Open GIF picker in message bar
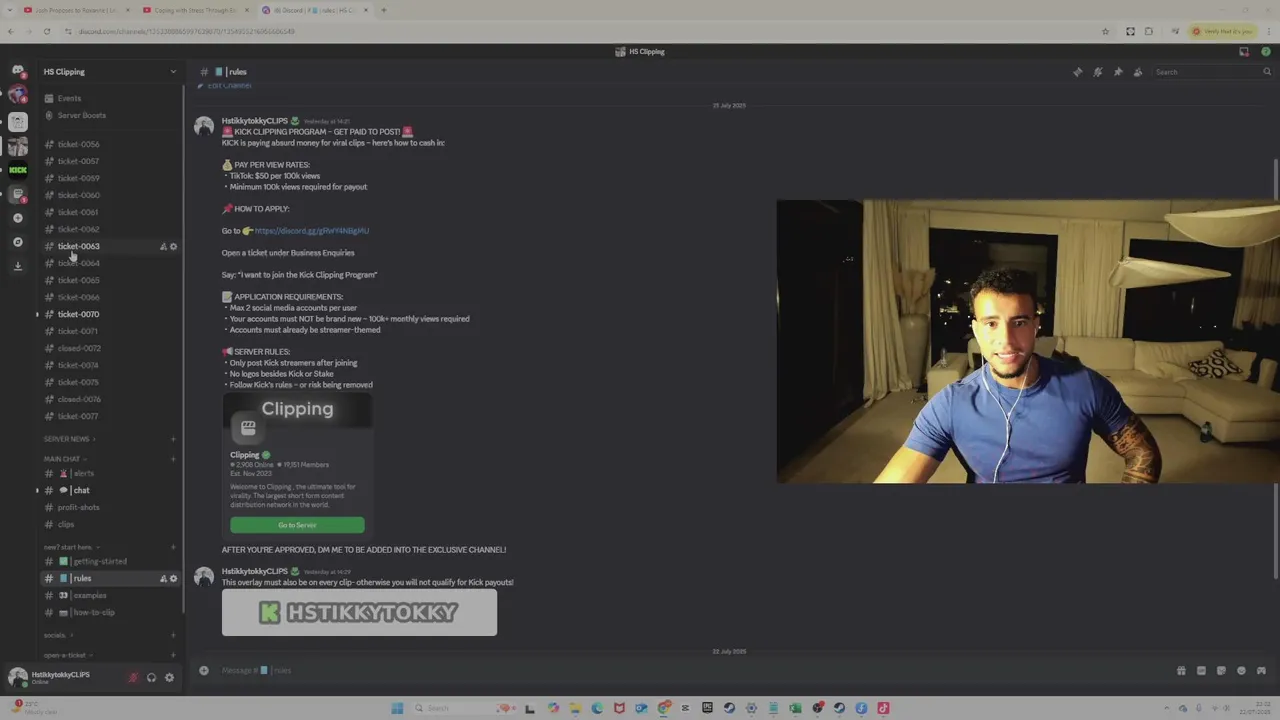 click(1201, 670)
